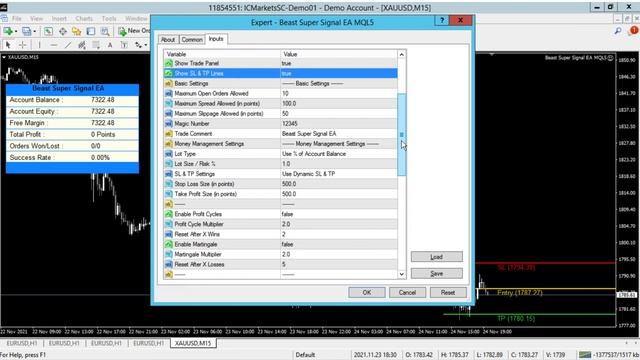Select the horizontal line drawing tool
The height and width of the screenshot is (360, 640).
[53, 45]
